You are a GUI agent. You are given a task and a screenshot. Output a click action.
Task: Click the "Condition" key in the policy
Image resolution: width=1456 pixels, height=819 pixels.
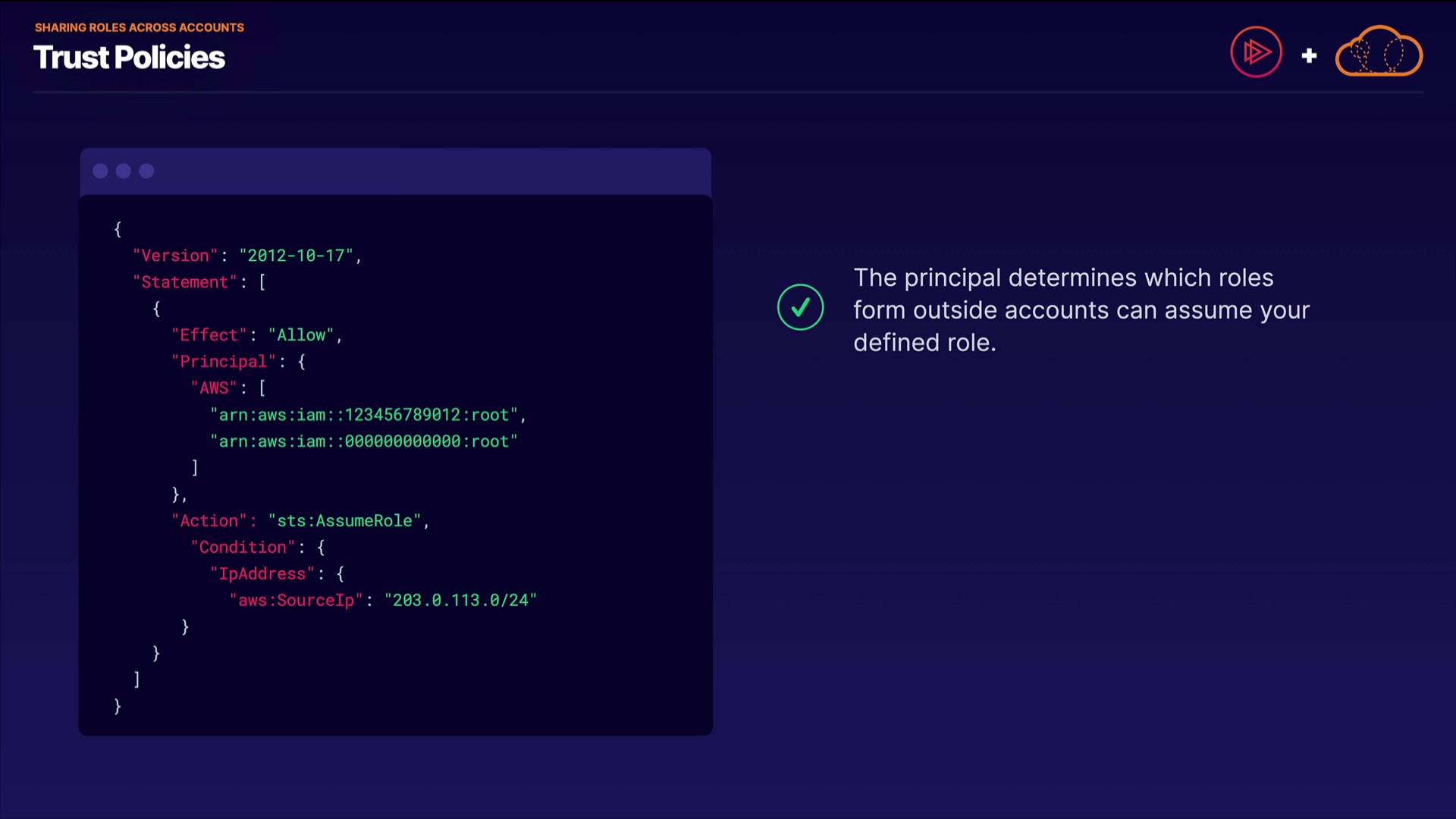243,548
